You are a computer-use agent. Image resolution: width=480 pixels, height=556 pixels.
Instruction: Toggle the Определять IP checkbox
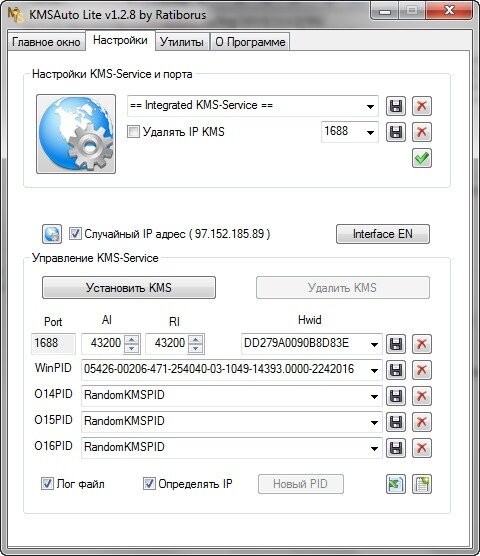point(149,483)
